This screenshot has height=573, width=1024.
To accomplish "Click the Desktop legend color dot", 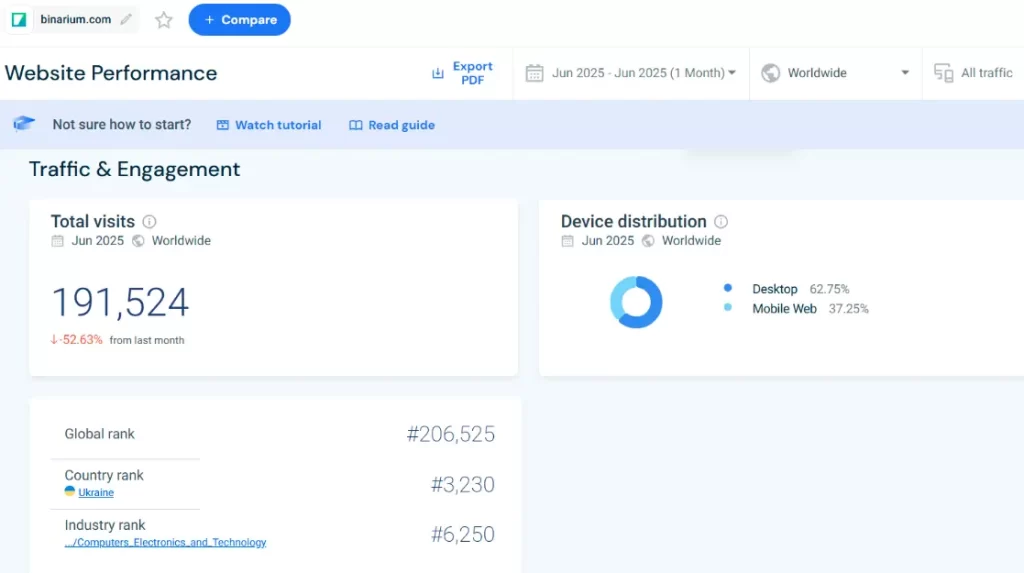I will click(x=728, y=287).
